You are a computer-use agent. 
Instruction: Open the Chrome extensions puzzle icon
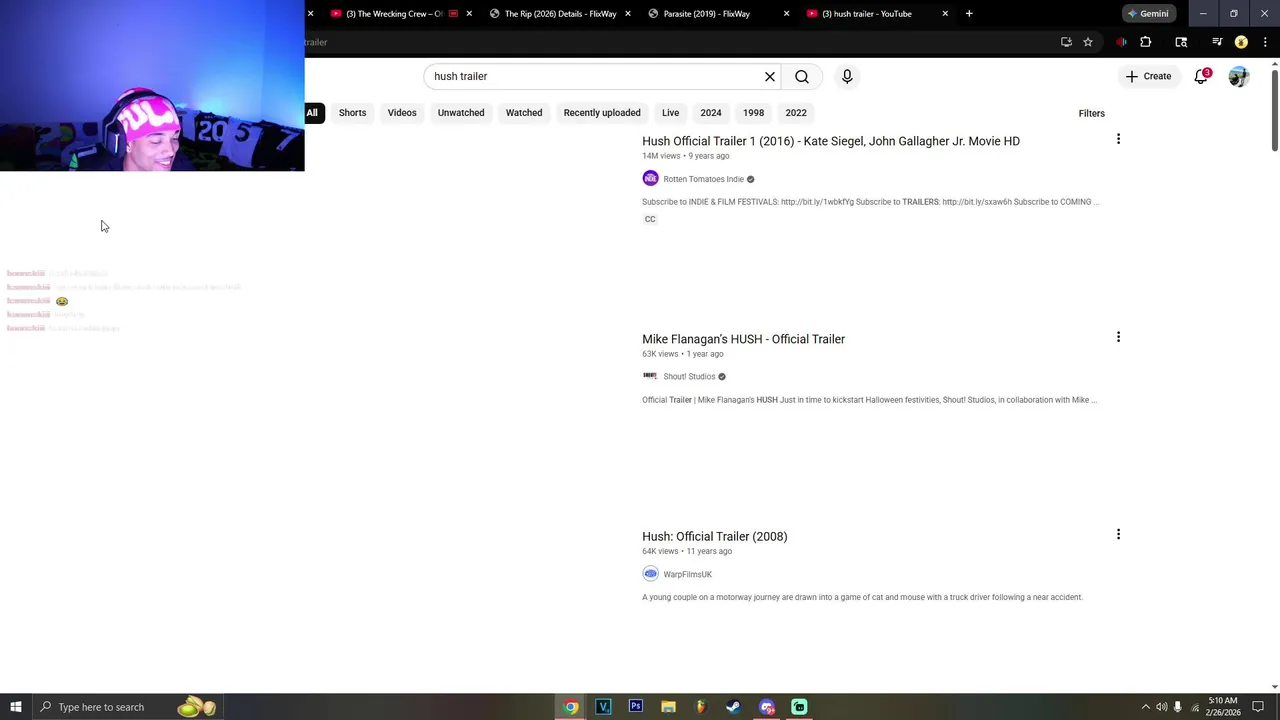pyautogui.click(x=1146, y=42)
